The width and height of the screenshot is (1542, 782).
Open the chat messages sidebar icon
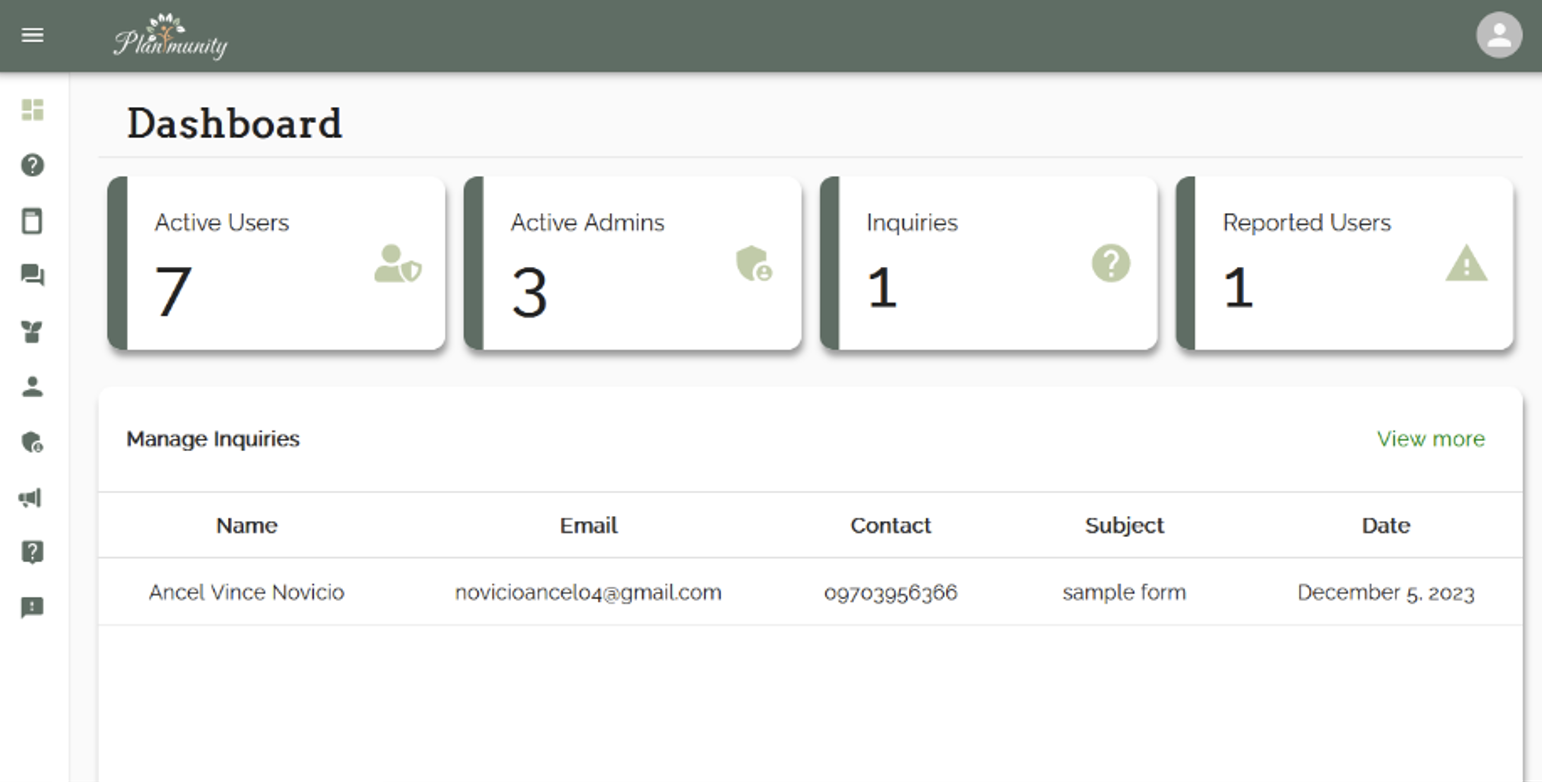point(33,276)
